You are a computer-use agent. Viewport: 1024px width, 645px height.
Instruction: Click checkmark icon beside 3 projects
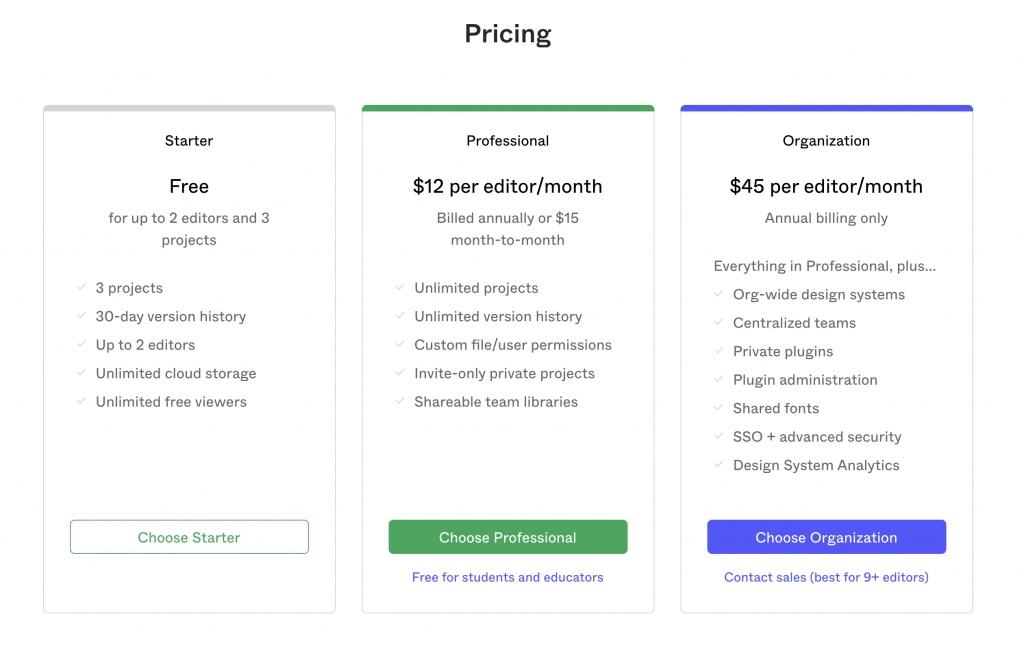81,287
